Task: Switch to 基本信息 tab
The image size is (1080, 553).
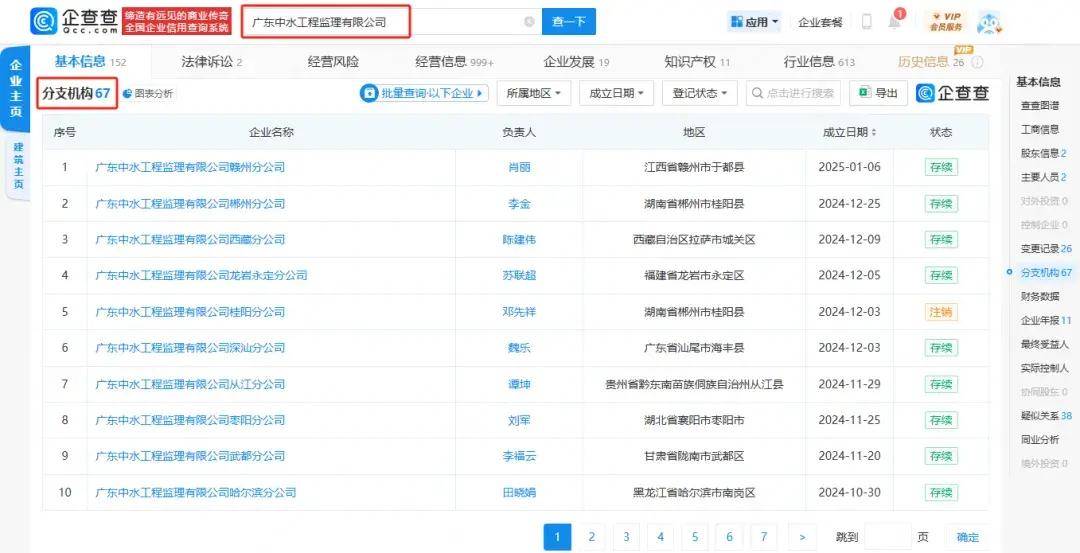Action: [90, 62]
